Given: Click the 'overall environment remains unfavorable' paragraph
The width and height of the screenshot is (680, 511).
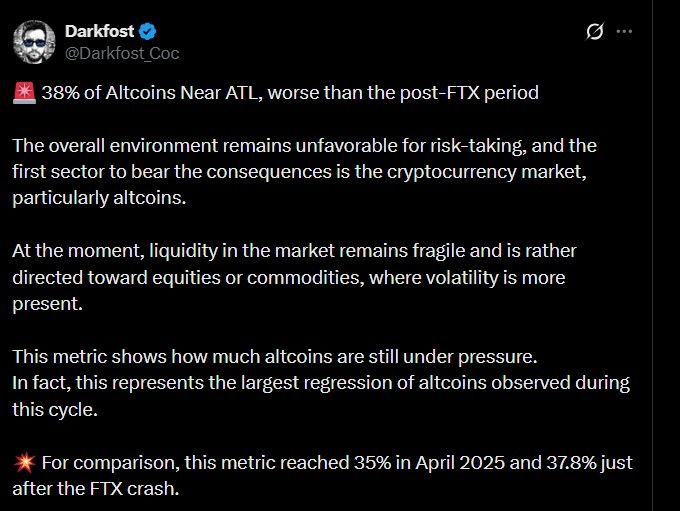Looking at the screenshot, I should (x=200, y=145).
